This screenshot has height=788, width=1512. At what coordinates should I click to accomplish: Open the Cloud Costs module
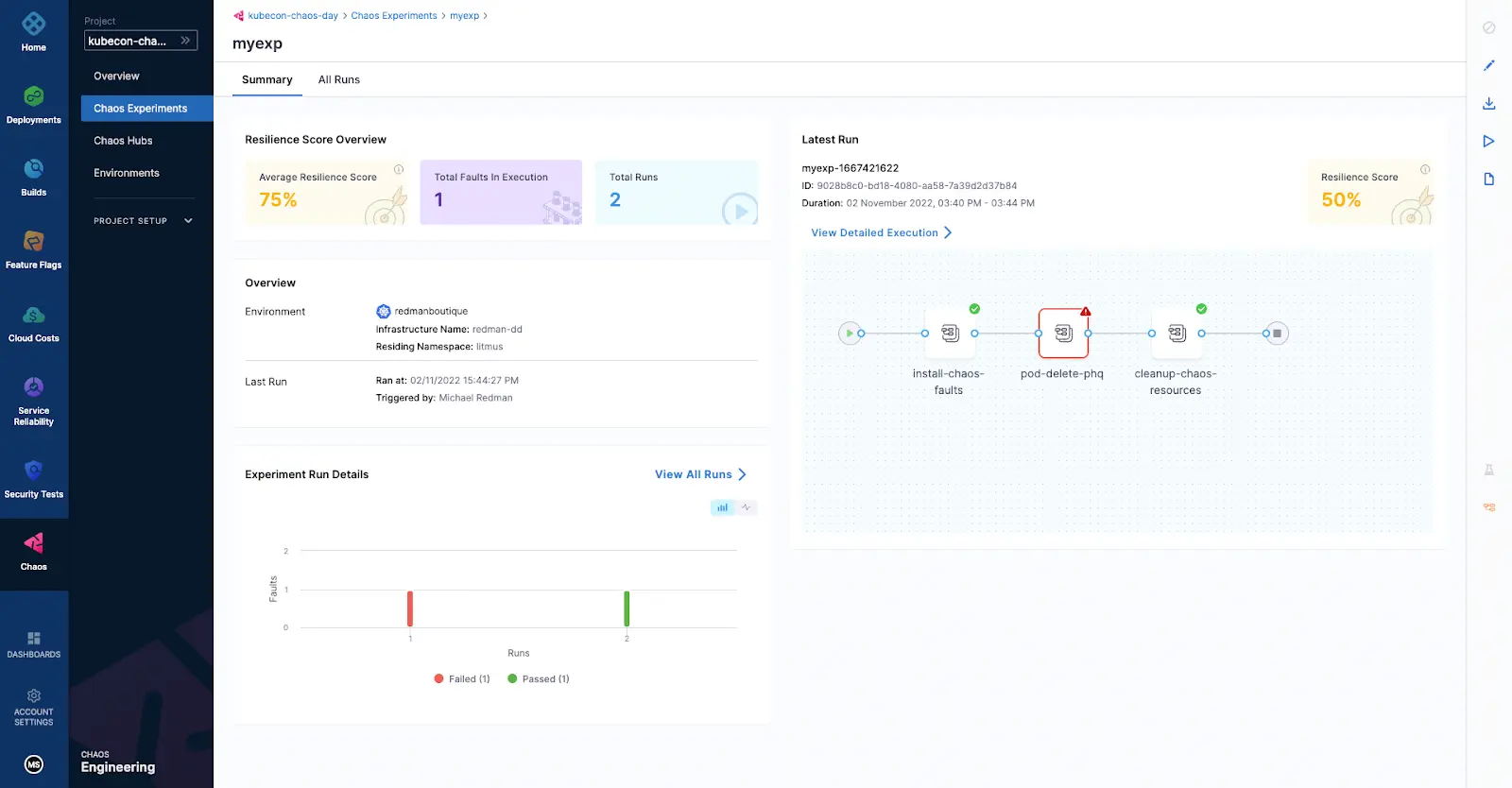click(x=34, y=323)
